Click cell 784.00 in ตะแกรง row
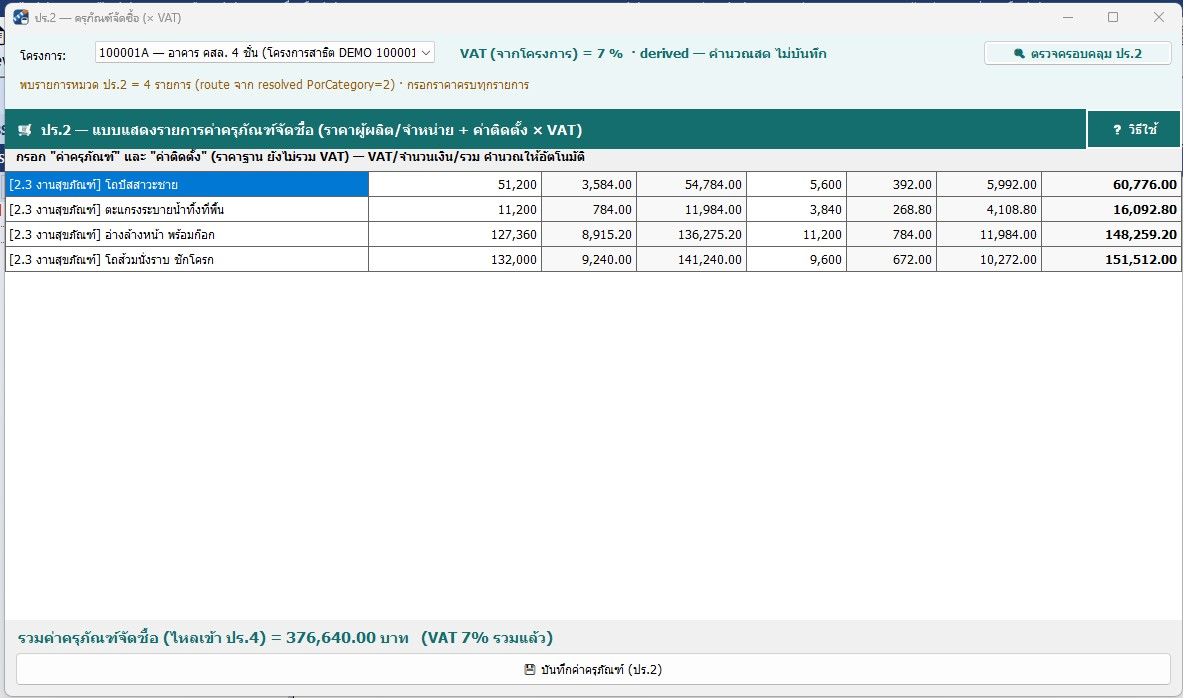Image resolution: width=1183 pixels, height=698 pixels. tap(589, 209)
